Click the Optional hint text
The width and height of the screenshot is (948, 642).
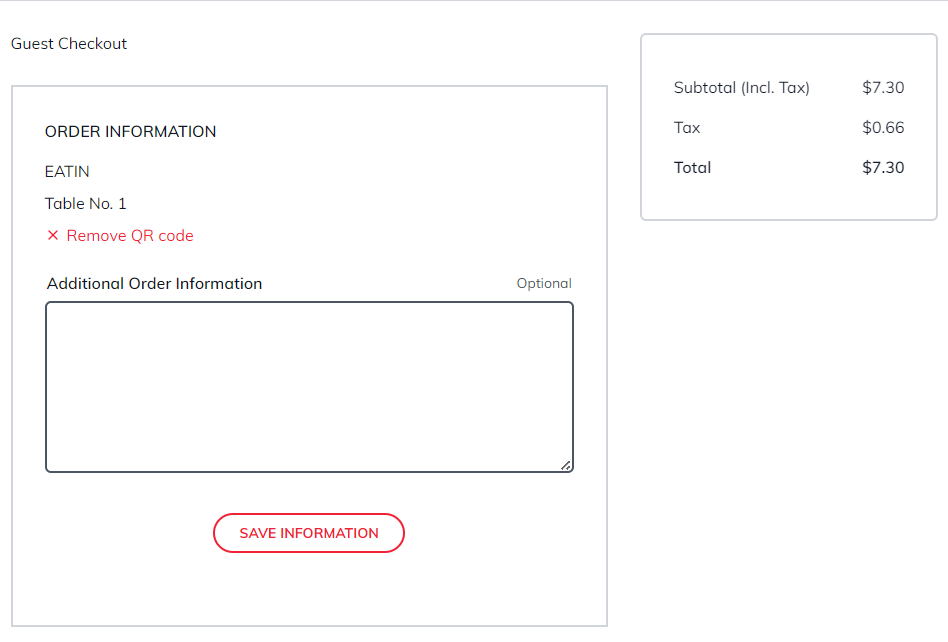[544, 284]
